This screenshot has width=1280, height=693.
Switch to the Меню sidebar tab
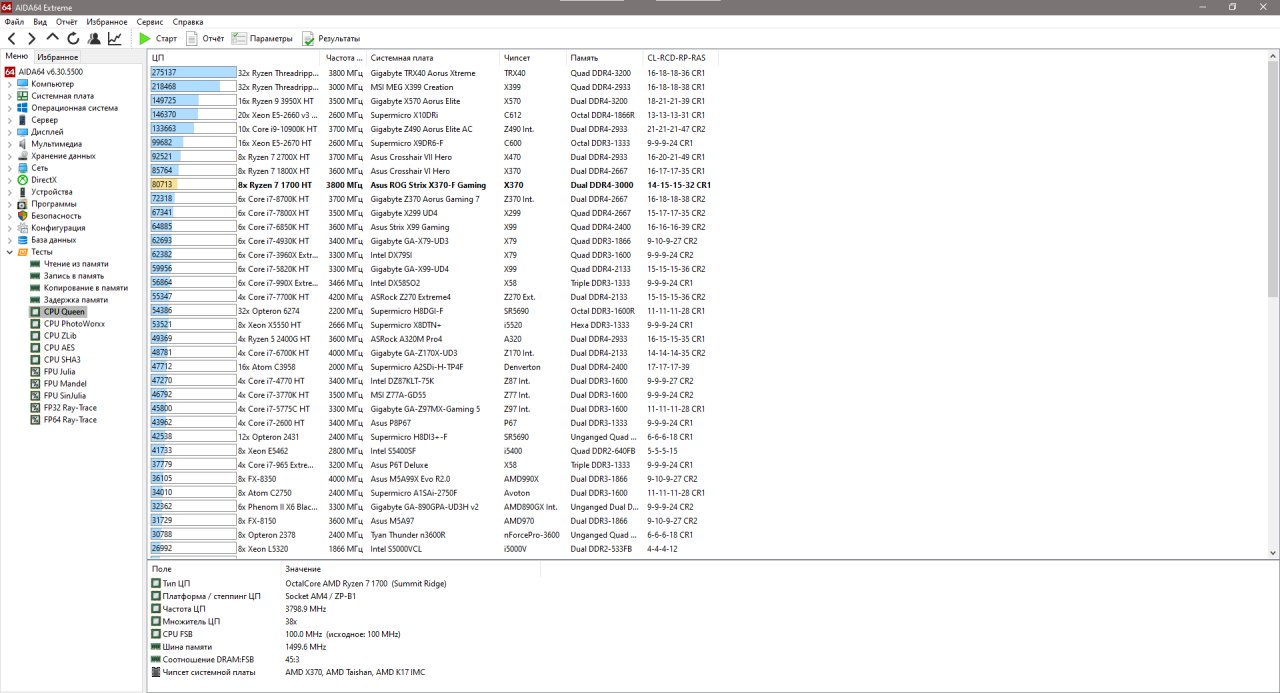tap(17, 57)
